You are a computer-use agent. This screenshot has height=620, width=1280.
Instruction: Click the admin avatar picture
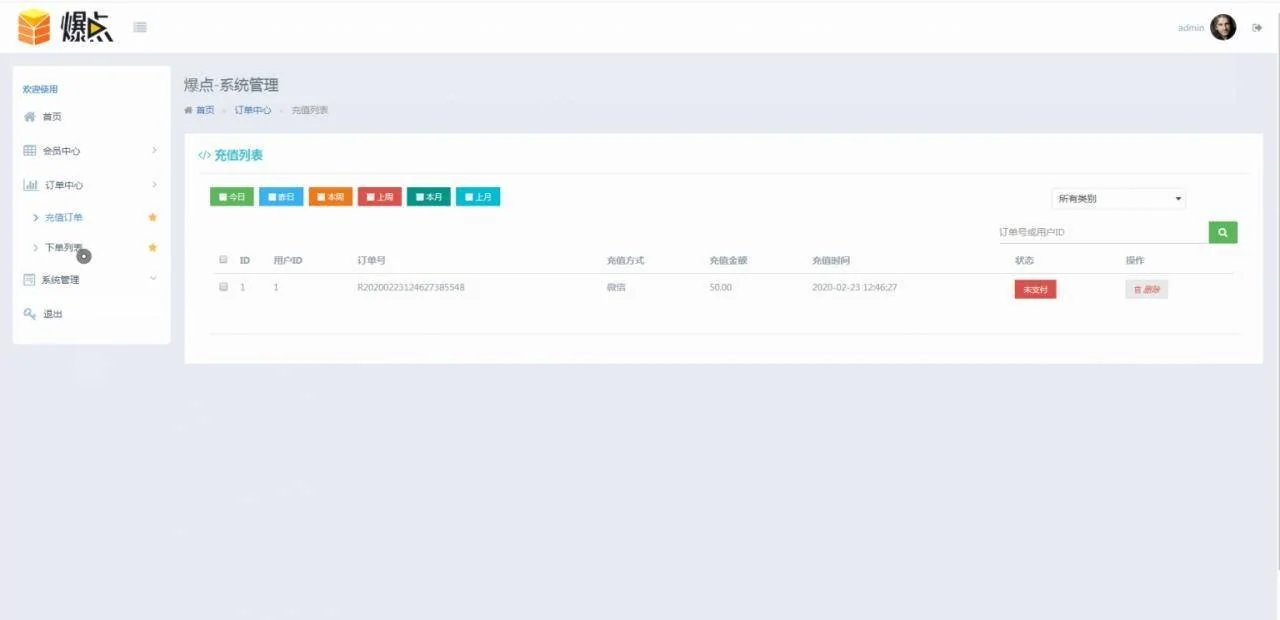[x=1223, y=28]
